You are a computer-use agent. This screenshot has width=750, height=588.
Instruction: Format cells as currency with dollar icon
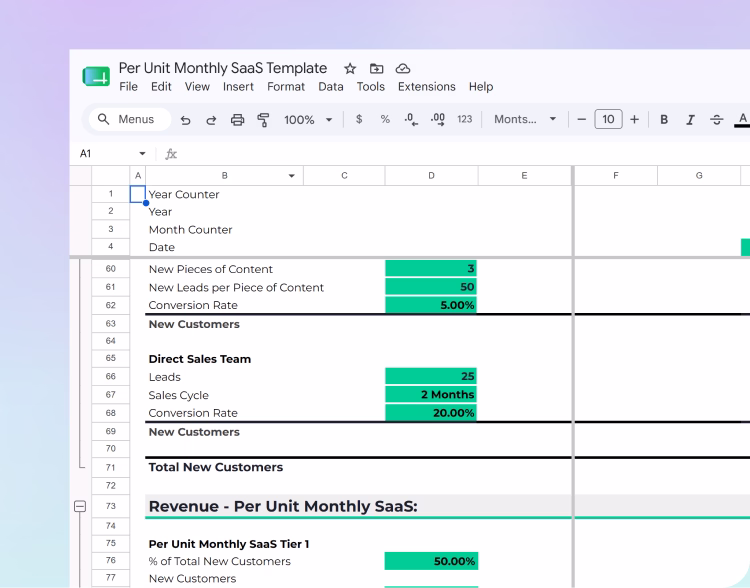(x=359, y=119)
